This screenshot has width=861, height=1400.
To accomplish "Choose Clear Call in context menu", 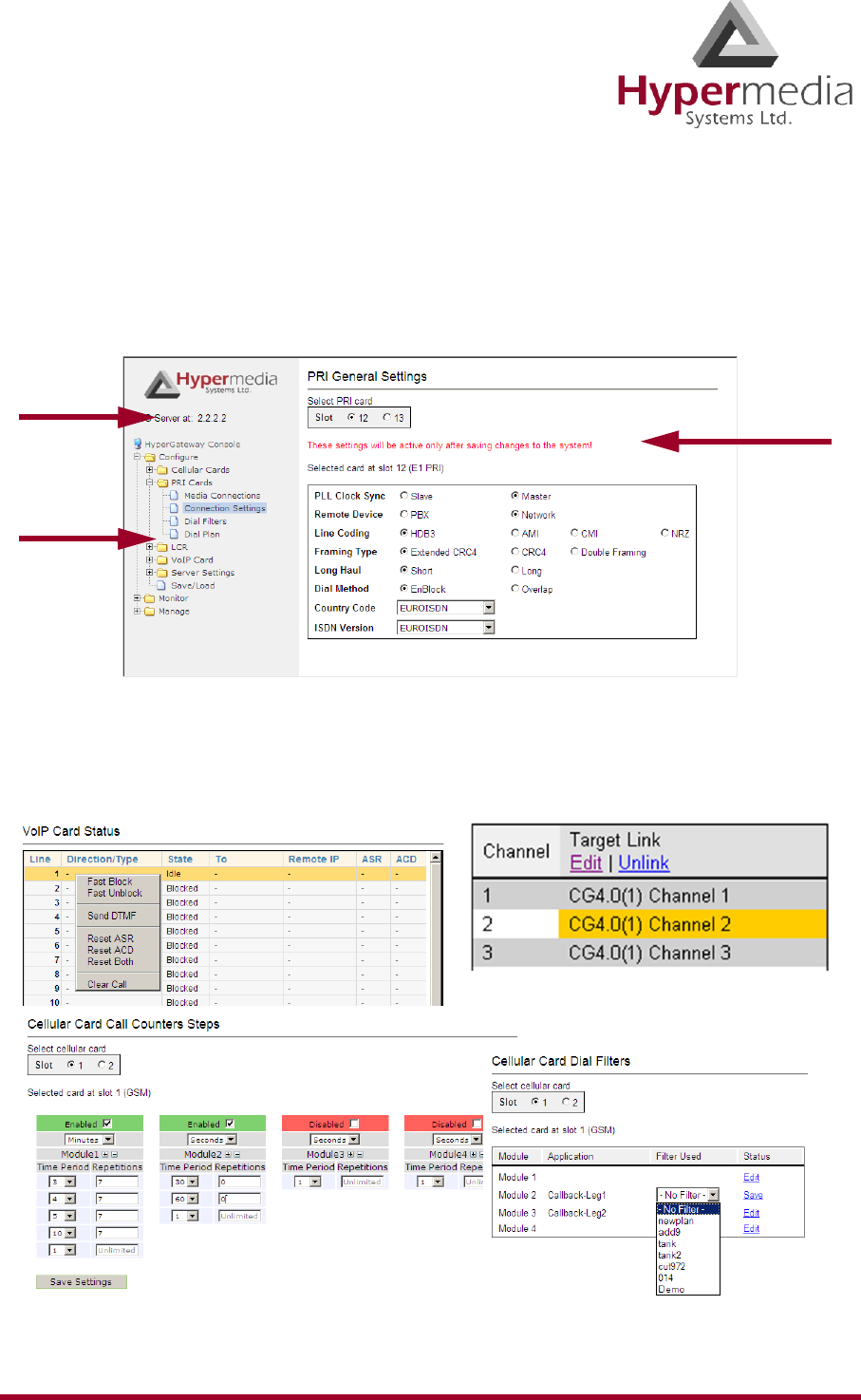I will point(107,984).
